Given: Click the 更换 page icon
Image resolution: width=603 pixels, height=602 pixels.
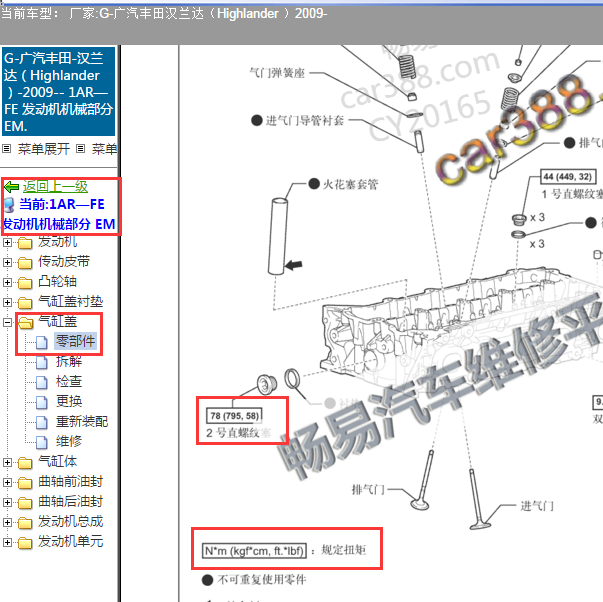Looking at the screenshot, I should (x=42, y=402).
